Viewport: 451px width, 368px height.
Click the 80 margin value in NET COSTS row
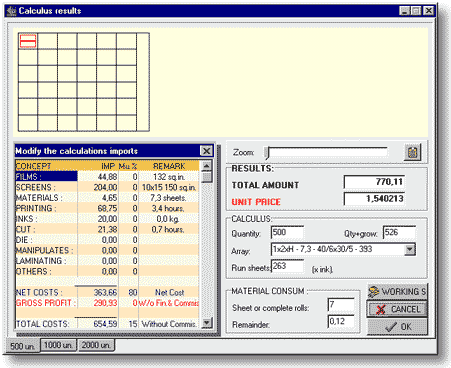tap(133, 293)
